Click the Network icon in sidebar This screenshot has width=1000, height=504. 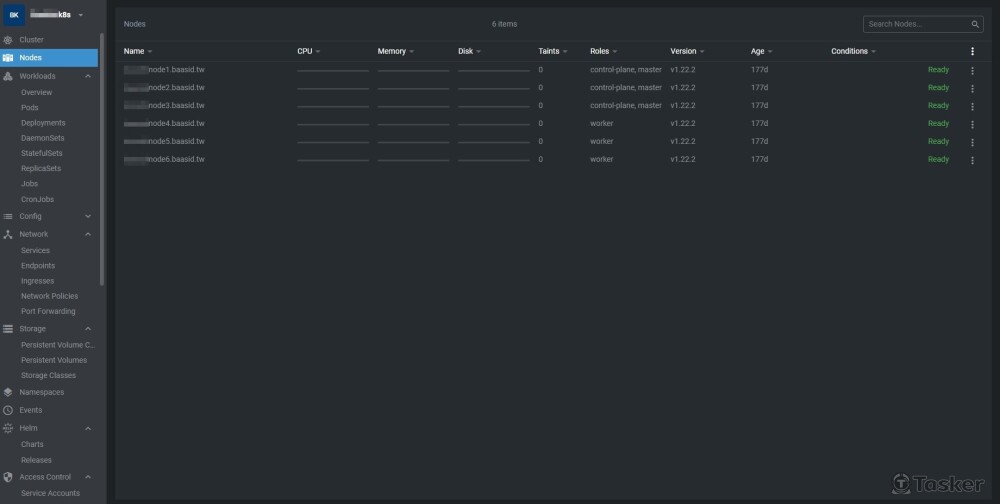click(9, 234)
